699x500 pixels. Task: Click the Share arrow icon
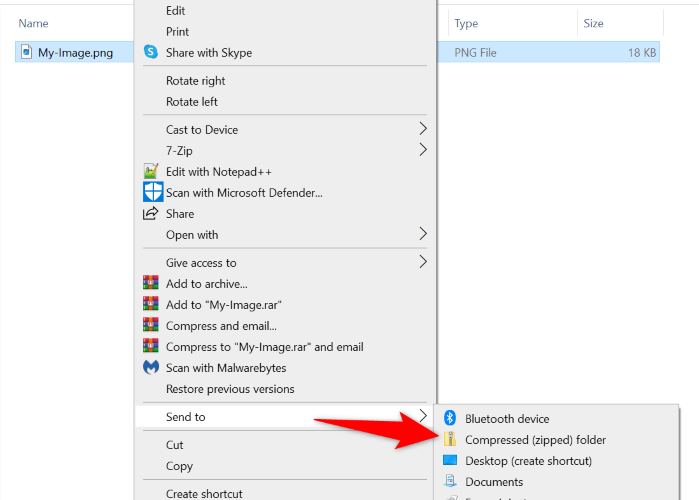(x=151, y=213)
